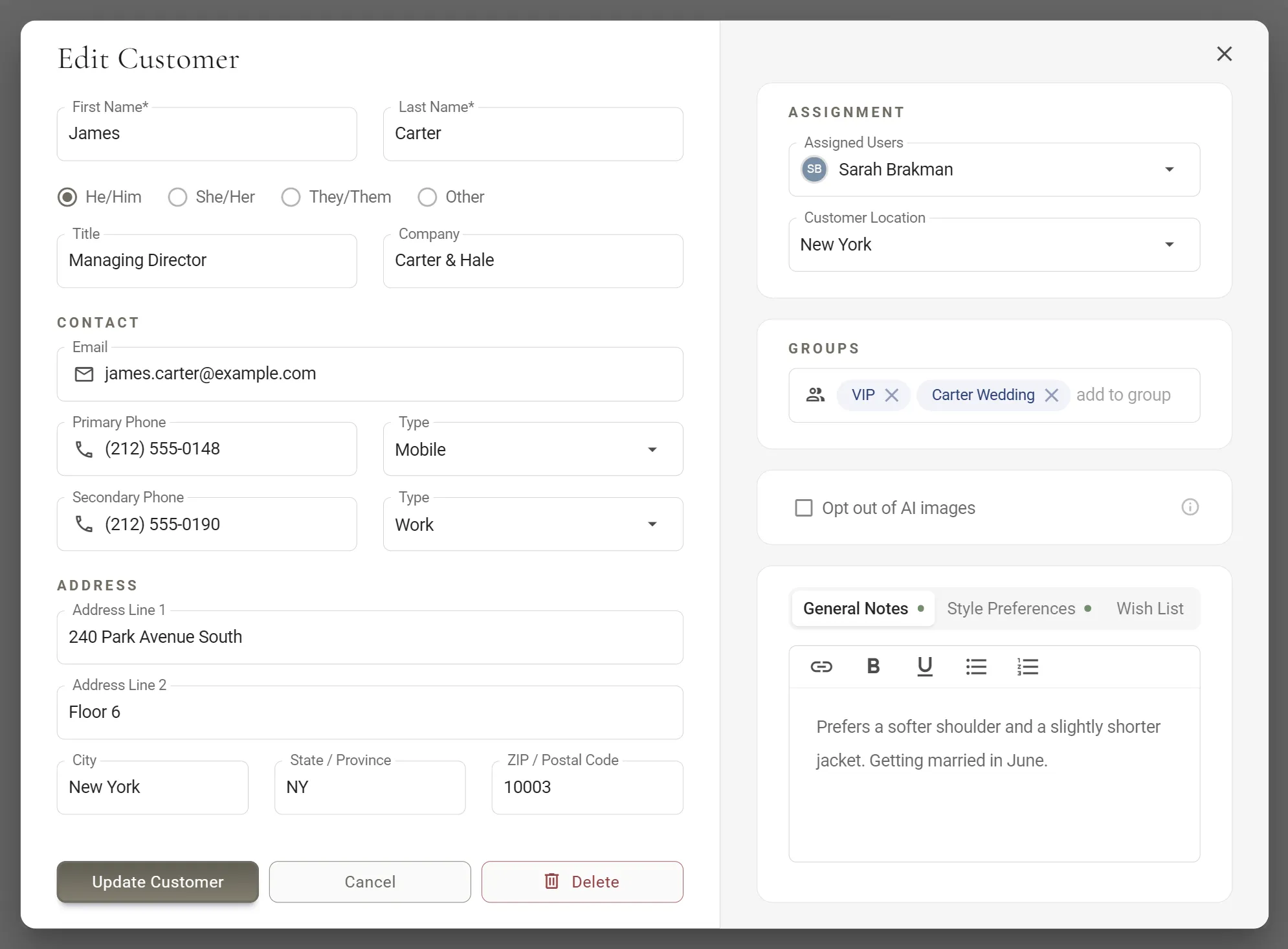
Task: Open the Customer Location dropdown
Action: pyautogui.click(x=994, y=245)
